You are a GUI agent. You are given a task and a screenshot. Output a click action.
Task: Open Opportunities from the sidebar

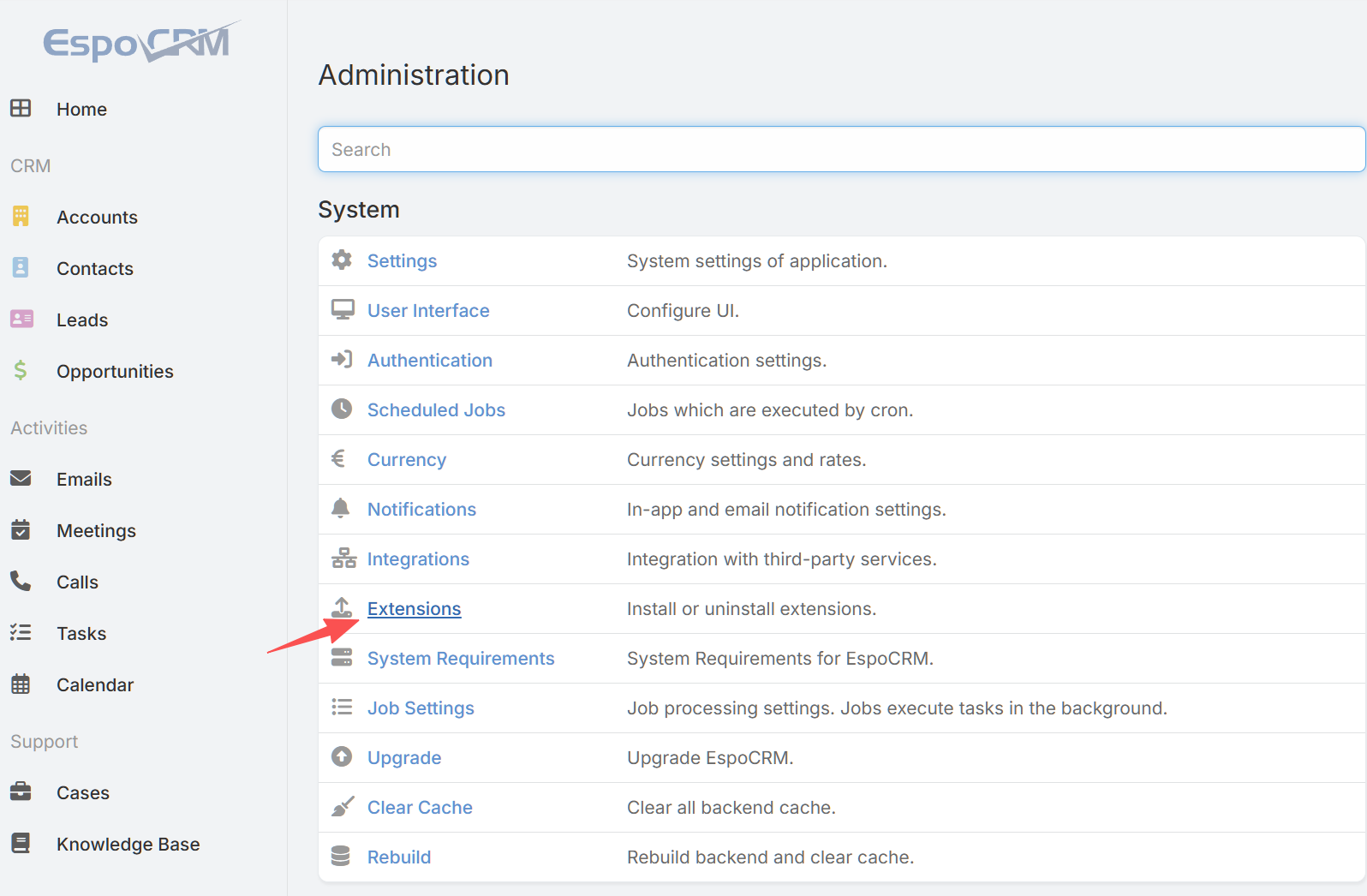(115, 371)
